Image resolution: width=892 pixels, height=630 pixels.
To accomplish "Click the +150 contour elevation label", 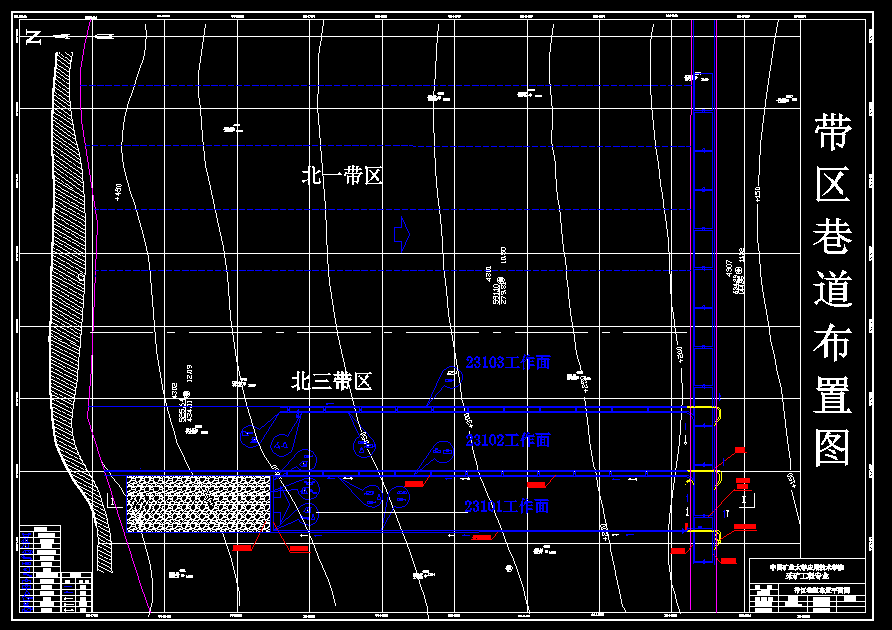I will (x=757, y=194).
